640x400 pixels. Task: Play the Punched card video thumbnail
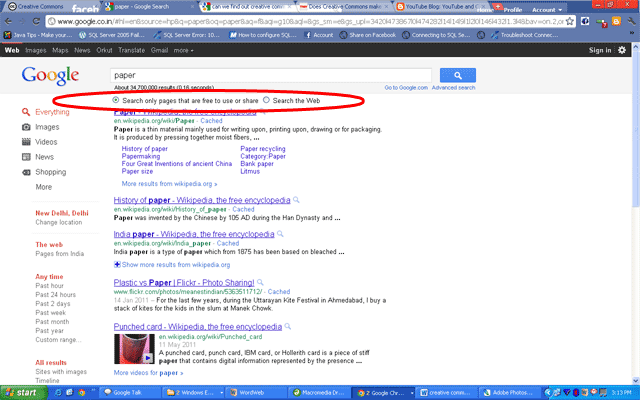(x=134, y=349)
